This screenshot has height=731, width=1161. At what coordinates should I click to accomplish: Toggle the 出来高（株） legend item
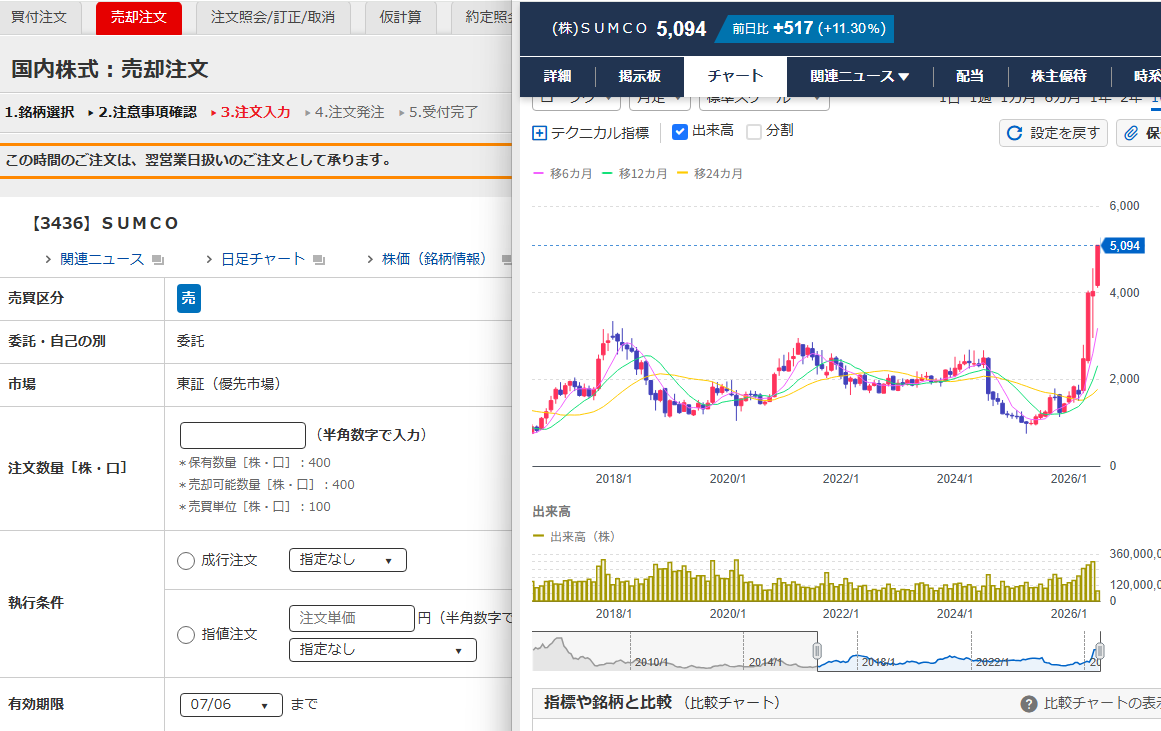[574, 536]
